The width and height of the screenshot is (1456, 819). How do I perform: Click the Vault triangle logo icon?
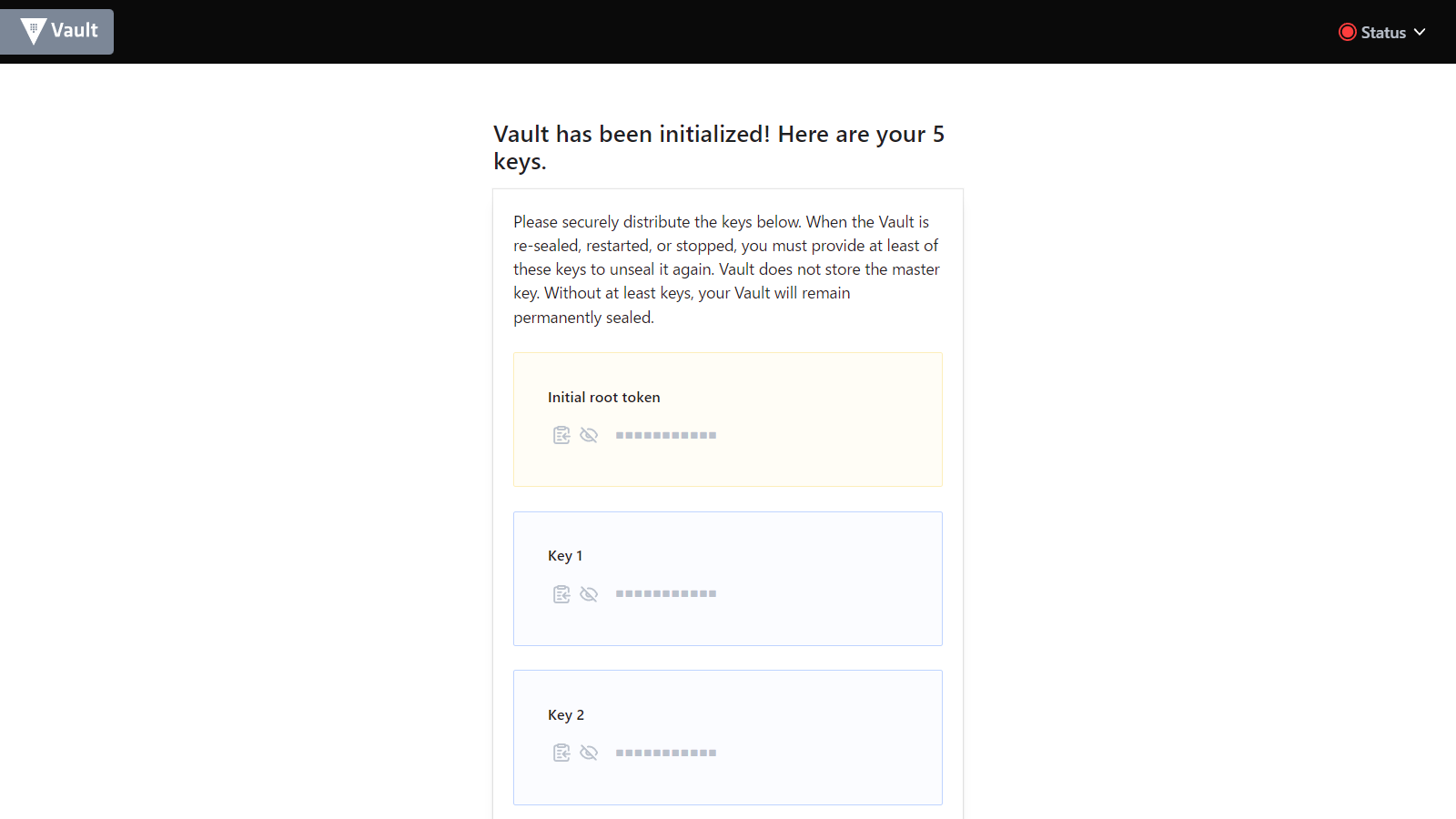[x=33, y=31]
